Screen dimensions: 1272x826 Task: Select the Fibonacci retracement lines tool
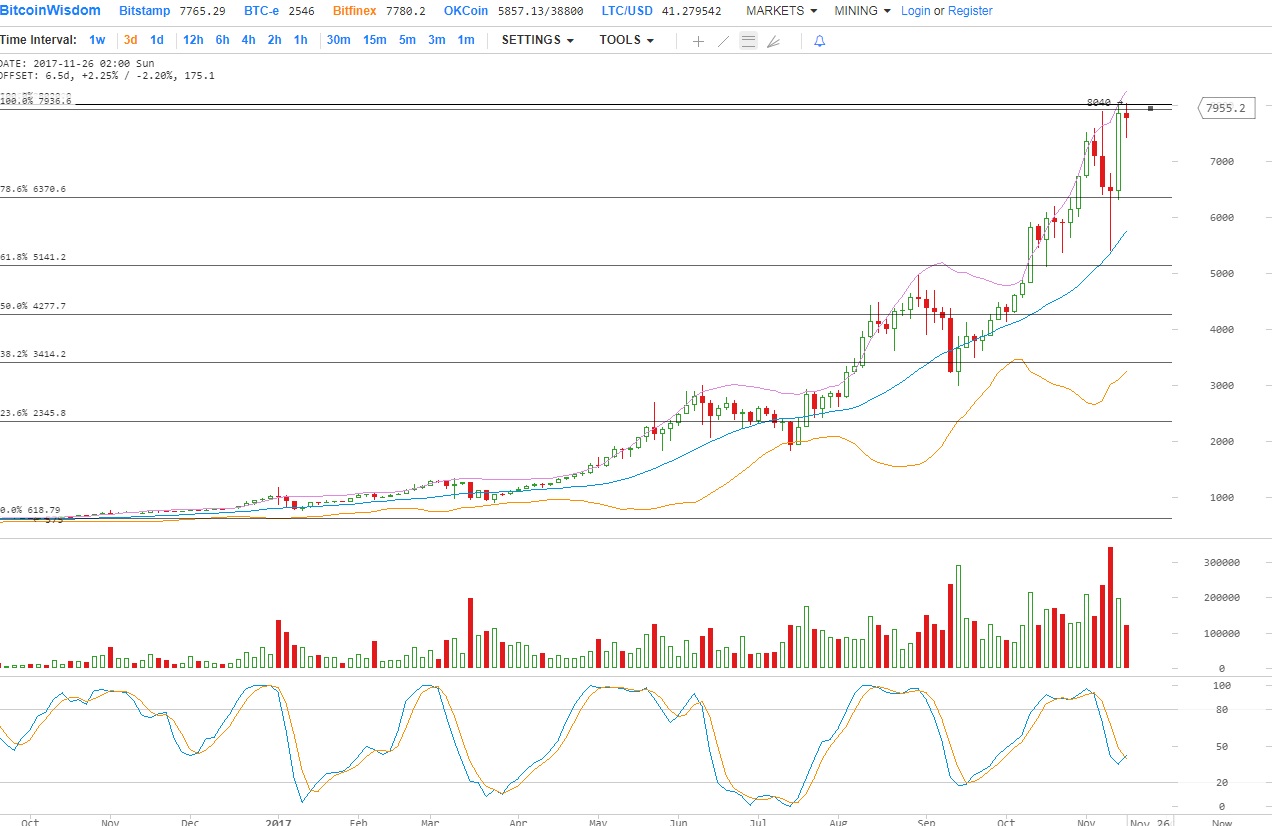[x=748, y=41]
